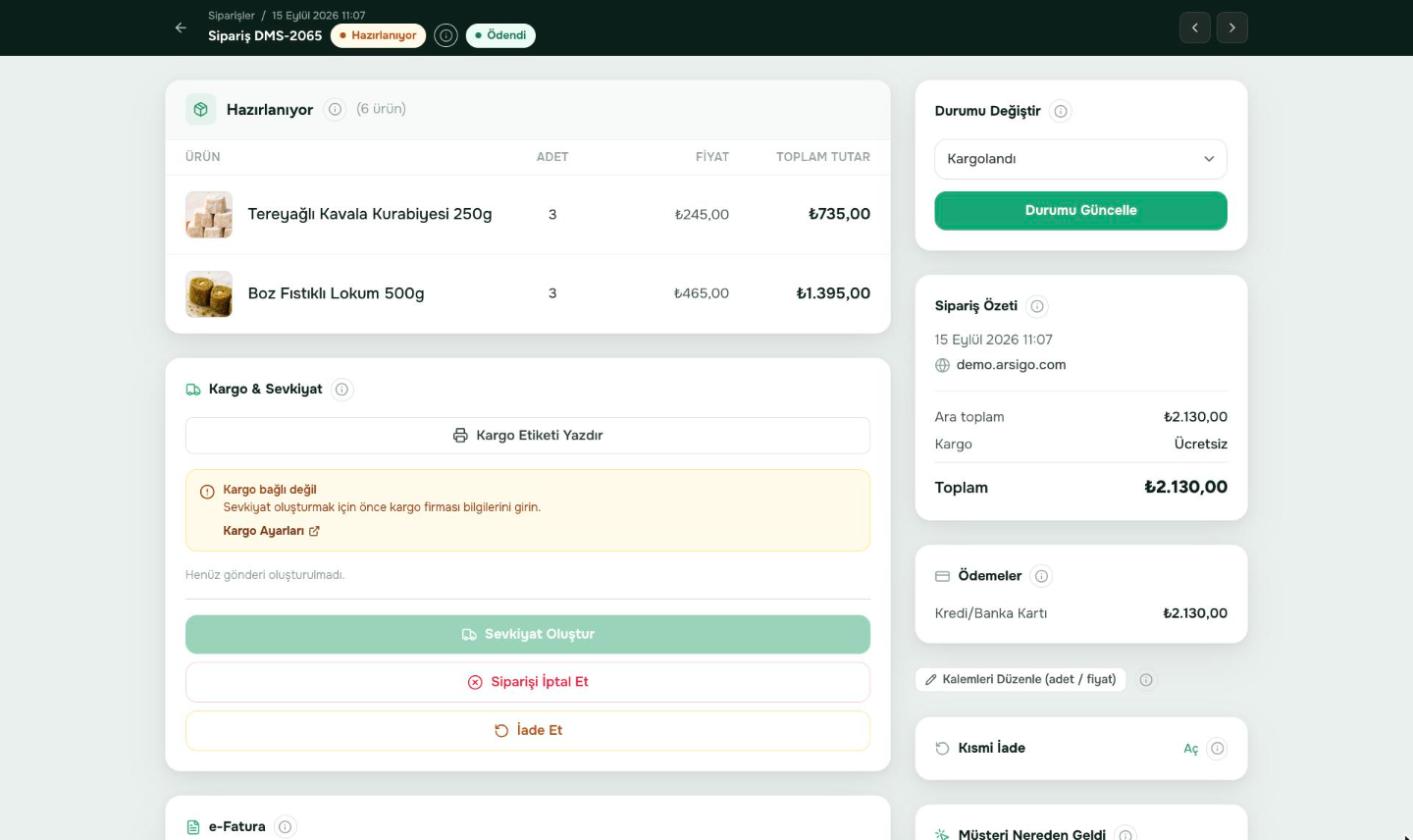Open Kalemleri Düzenle (adet / fiyat)
This screenshot has width=1413, height=840.
pos(1020,680)
